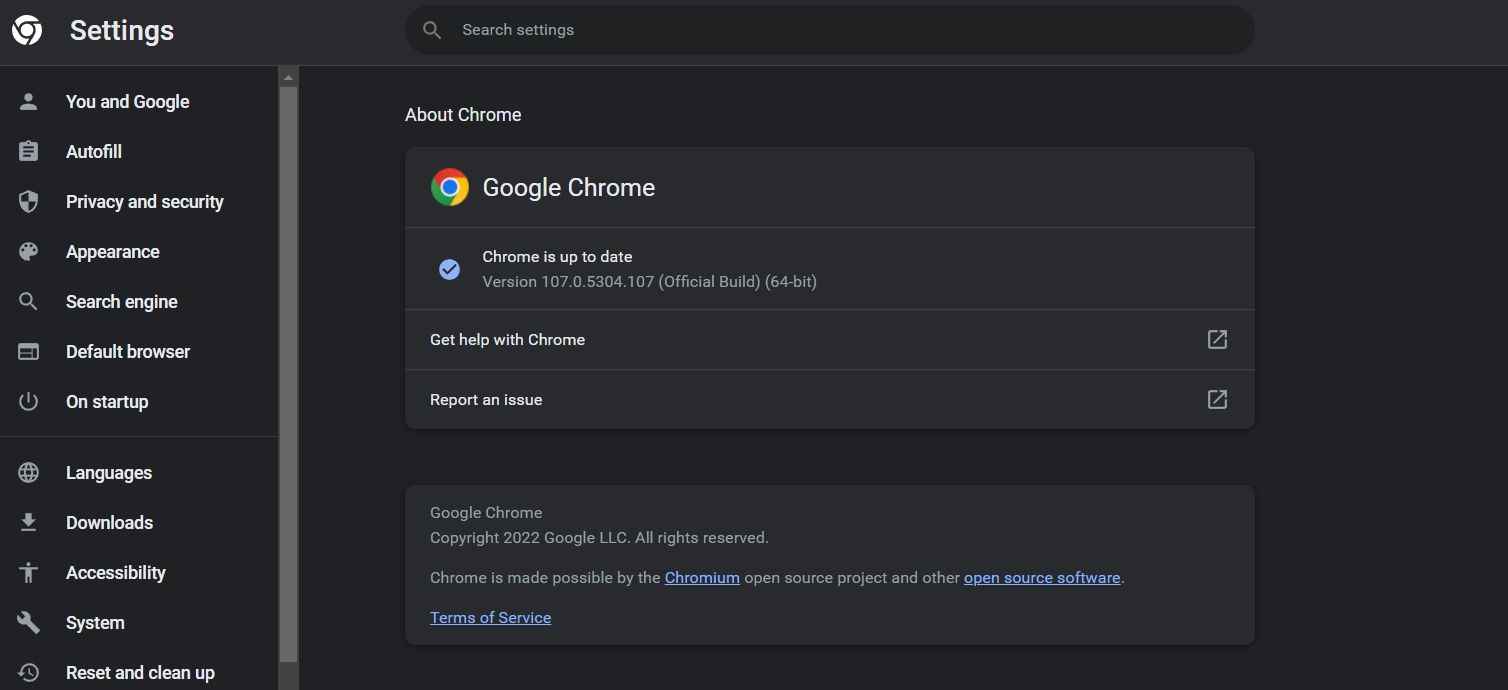Screen dimensions: 1508x690
Task: Click the Report an issue external link icon
Action: tap(1216, 399)
